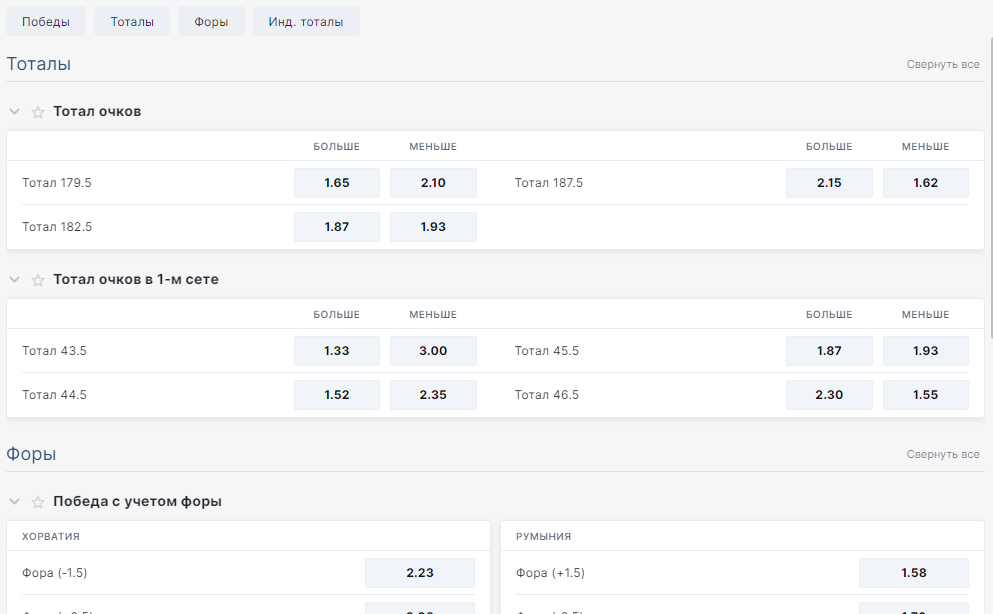Click the Тотал 182.5 row label
The width and height of the screenshot is (993, 614).
[57, 227]
